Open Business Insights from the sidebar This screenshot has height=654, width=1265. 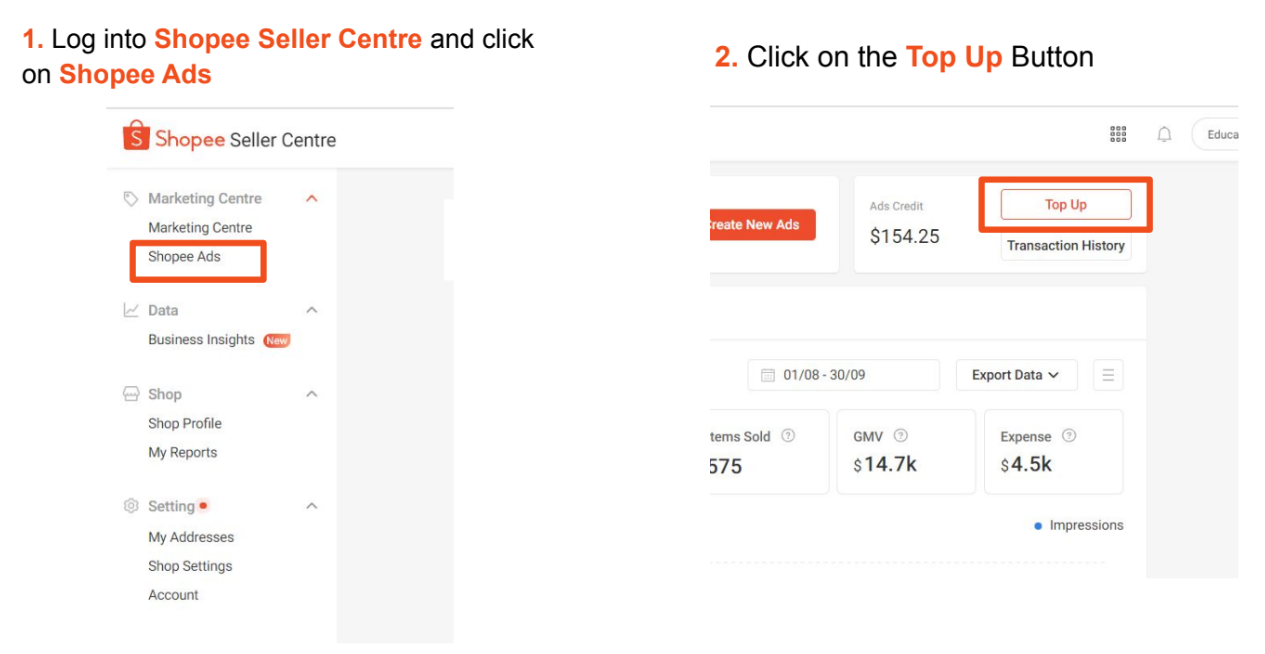(x=200, y=340)
